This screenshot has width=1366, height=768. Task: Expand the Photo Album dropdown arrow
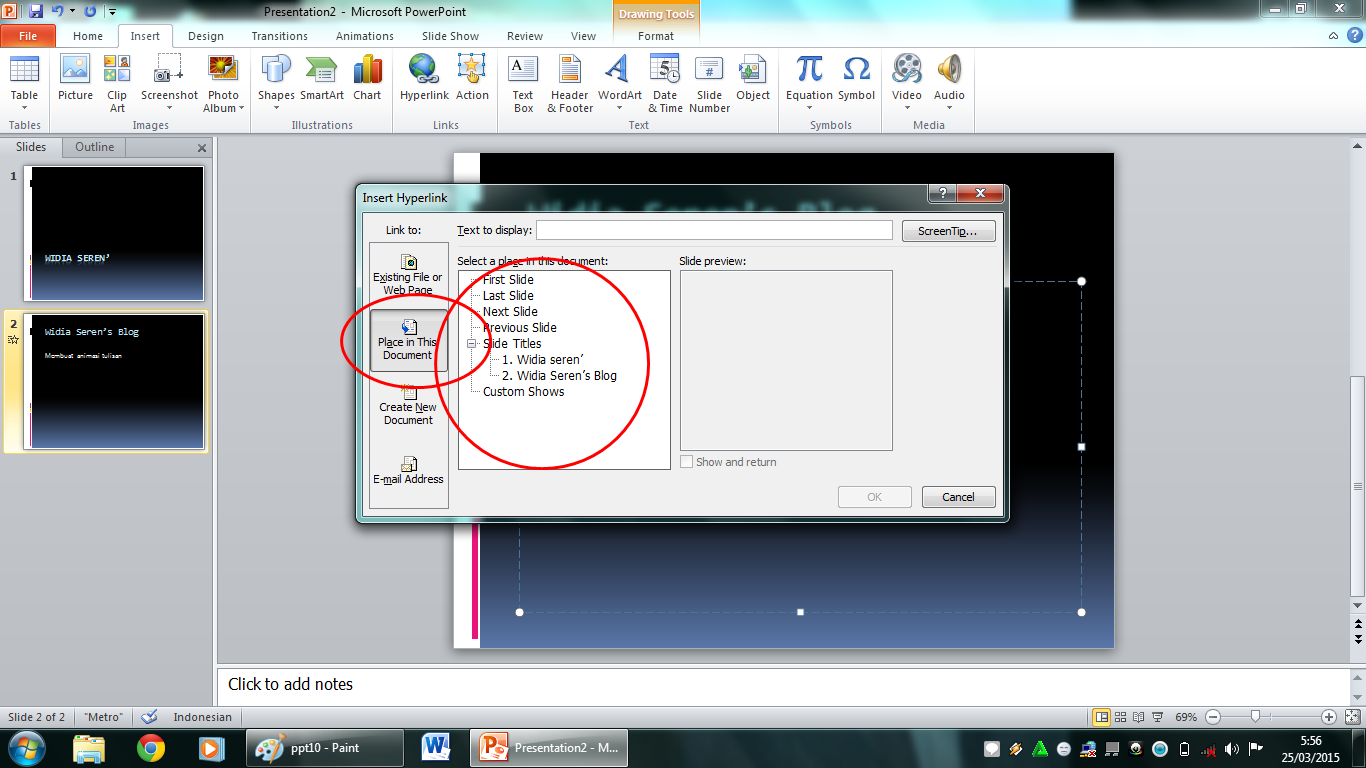(241, 109)
